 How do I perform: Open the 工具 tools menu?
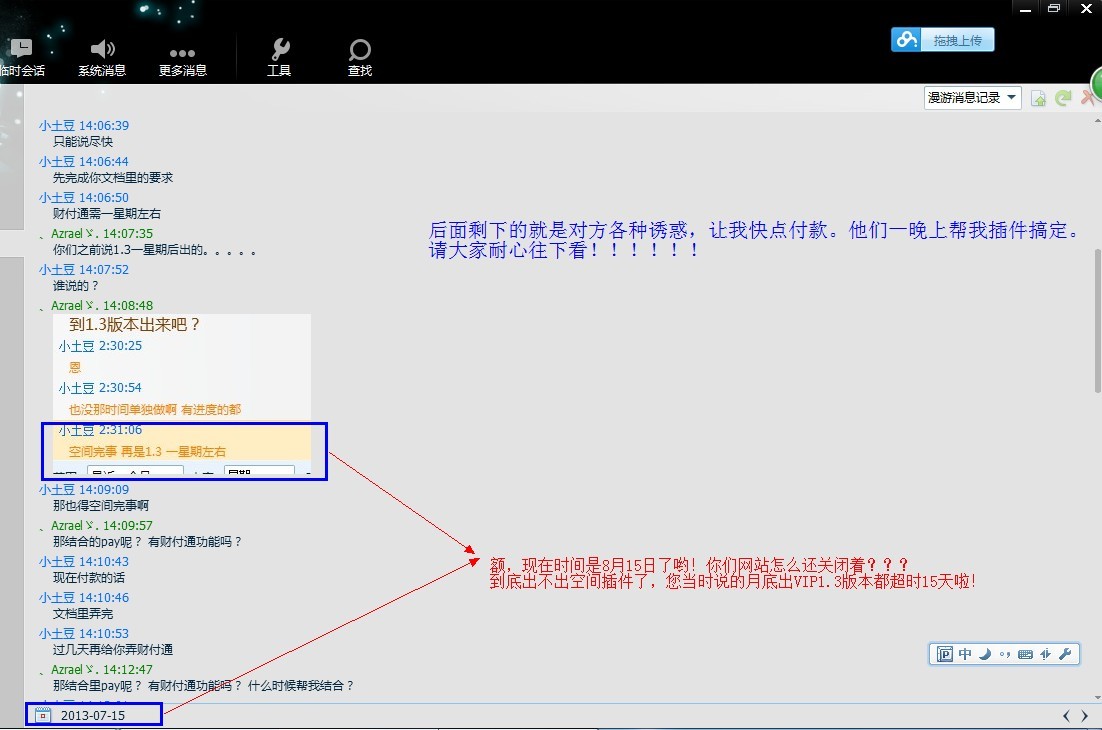(279, 57)
